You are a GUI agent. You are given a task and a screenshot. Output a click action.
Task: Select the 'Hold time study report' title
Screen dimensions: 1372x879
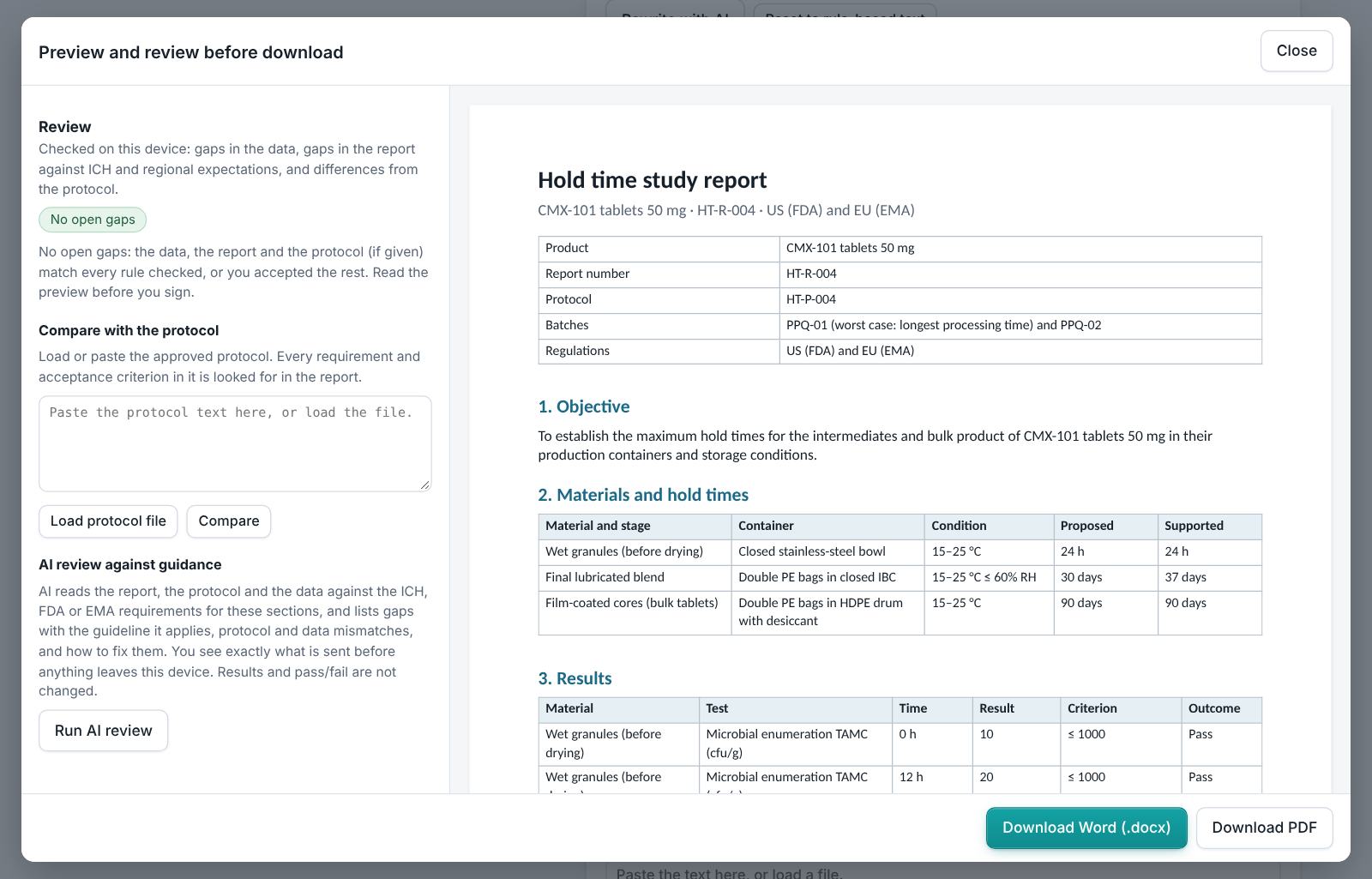coord(652,180)
